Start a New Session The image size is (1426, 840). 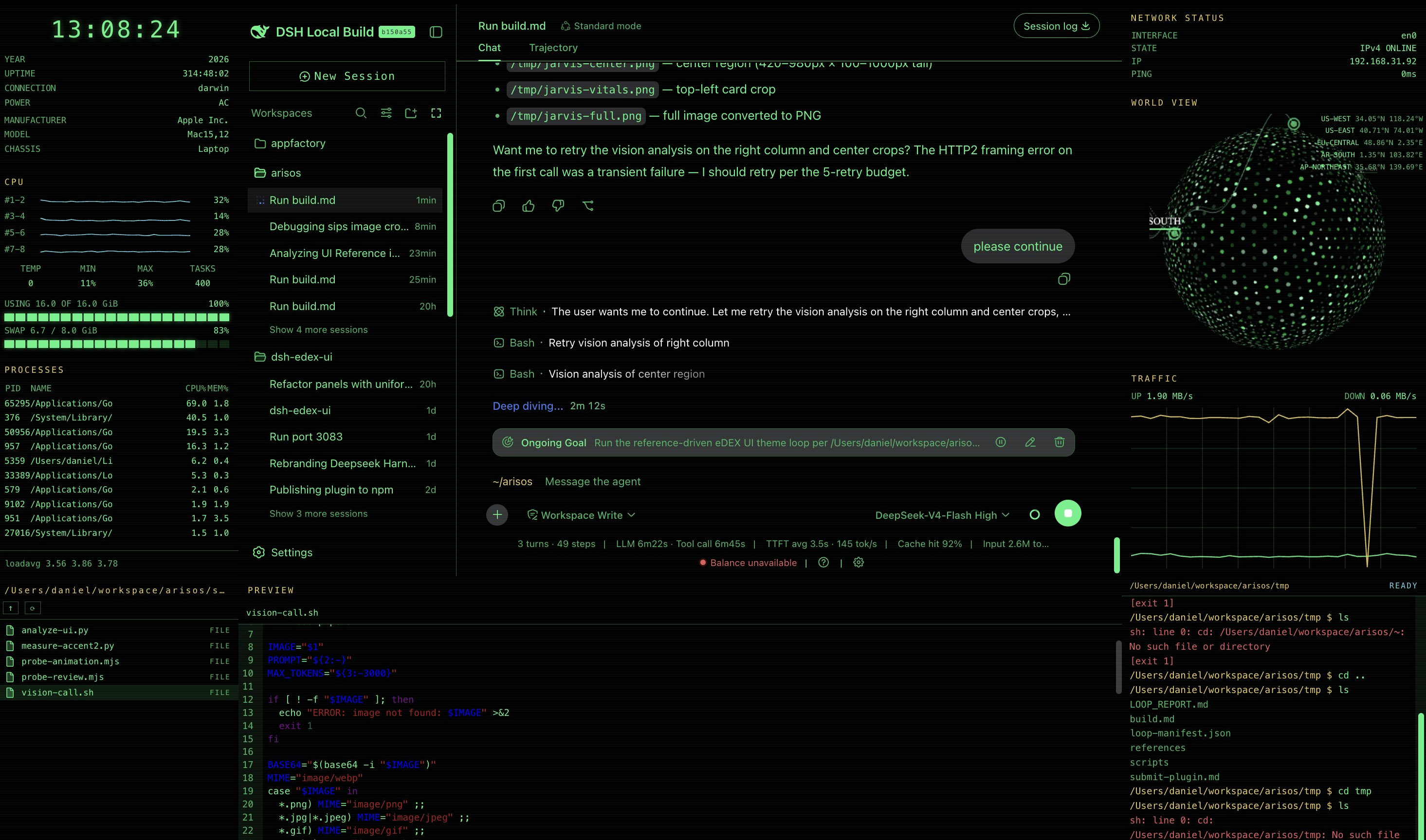347,76
